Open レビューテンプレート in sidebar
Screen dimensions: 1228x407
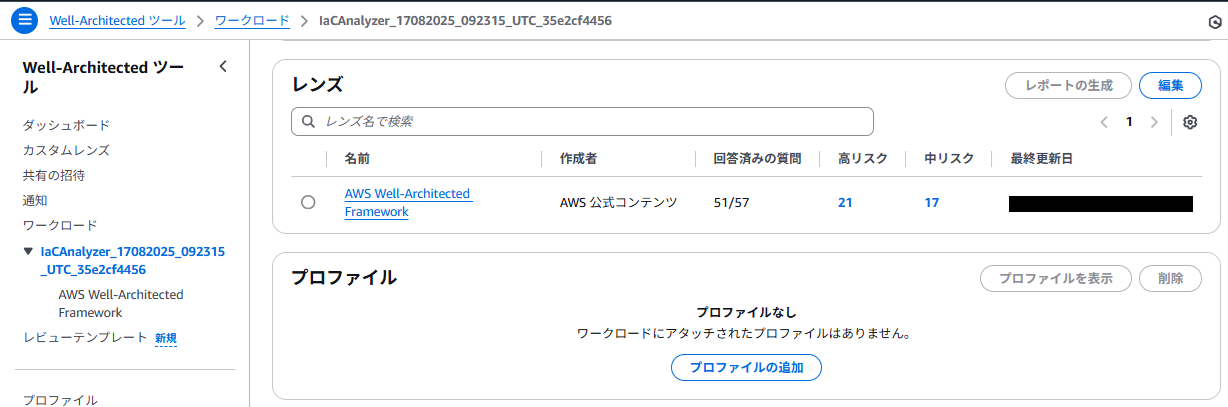pos(85,338)
